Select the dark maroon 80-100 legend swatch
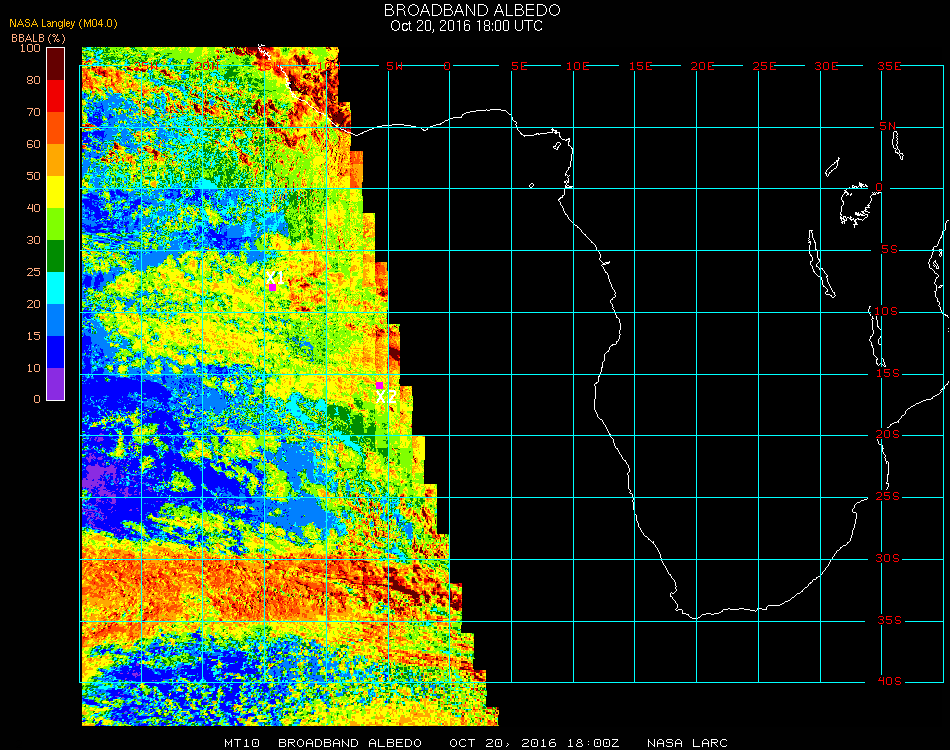This screenshot has height=750, width=950. tap(56, 64)
